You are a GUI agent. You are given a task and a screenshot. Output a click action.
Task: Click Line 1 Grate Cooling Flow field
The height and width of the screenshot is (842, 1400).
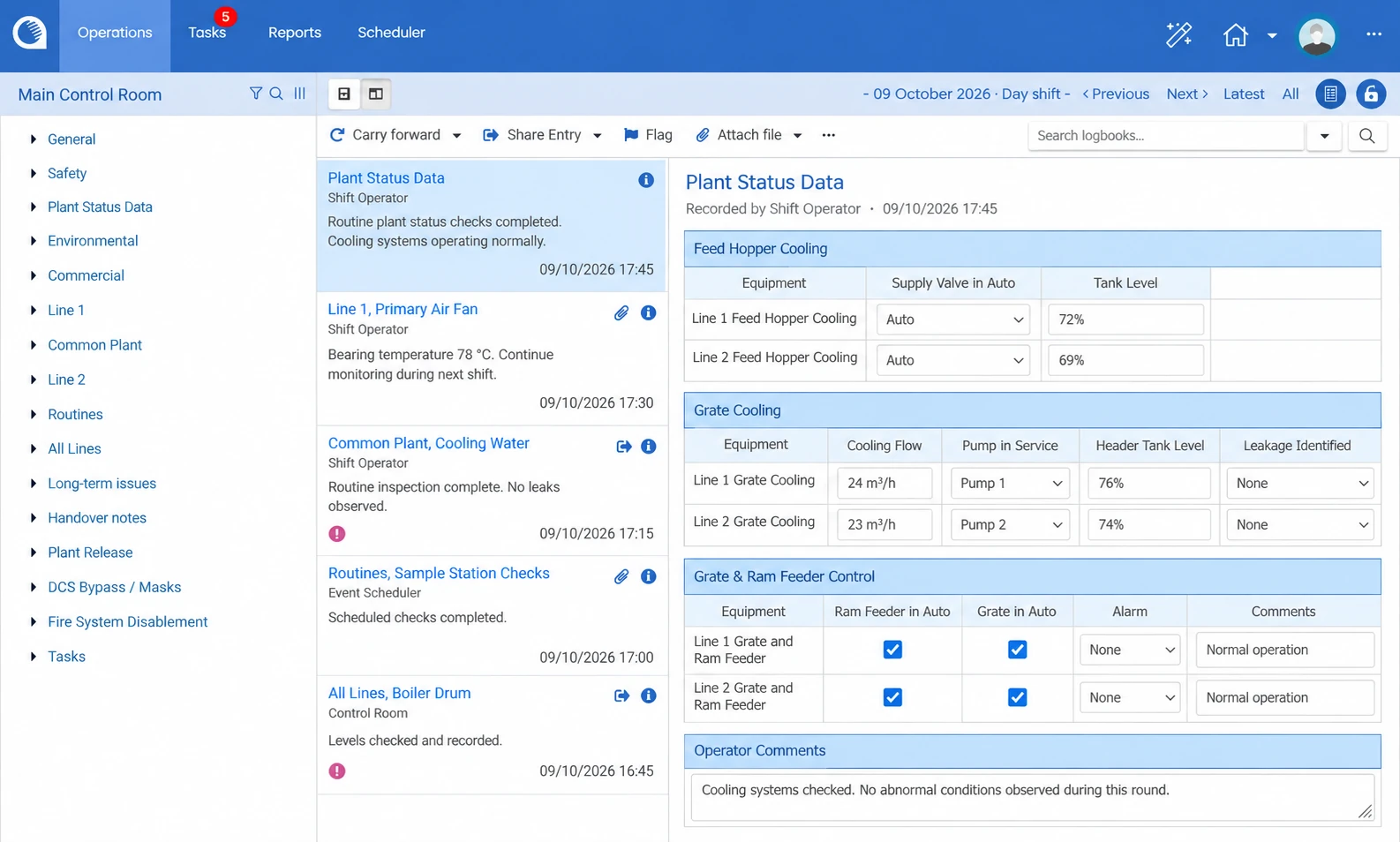click(884, 484)
